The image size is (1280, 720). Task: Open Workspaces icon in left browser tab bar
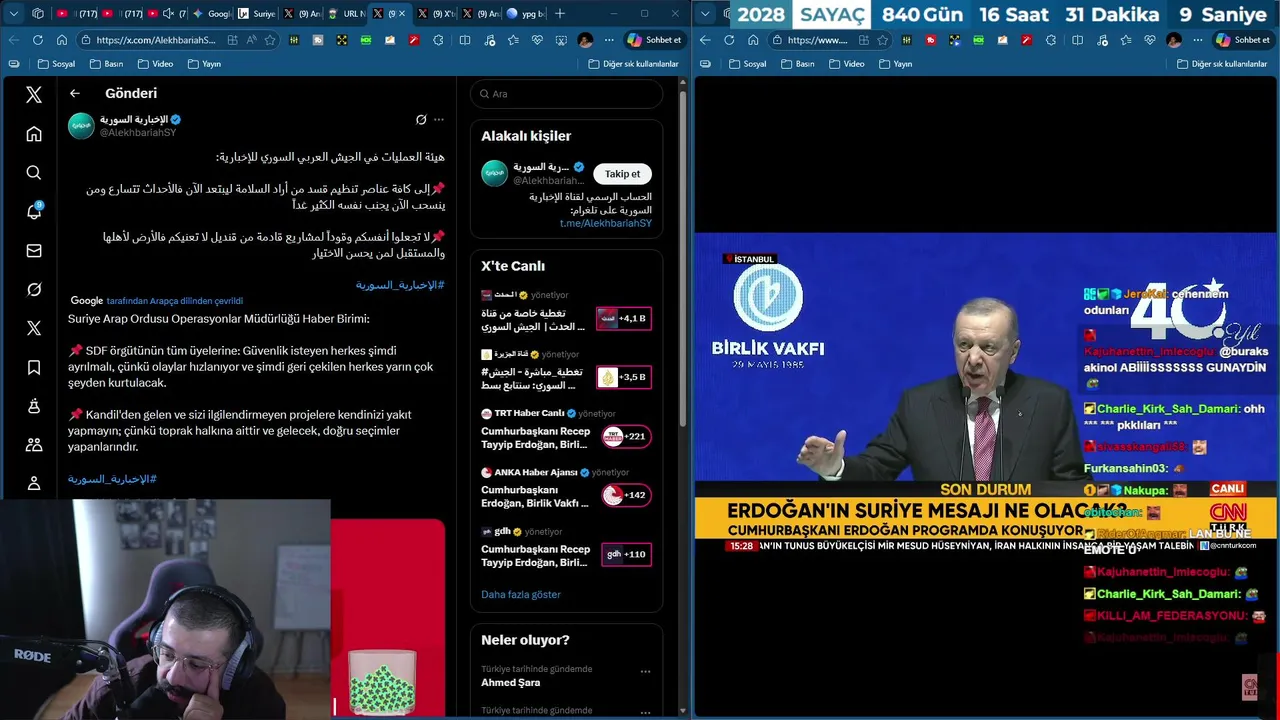click(x=38, y=14)
